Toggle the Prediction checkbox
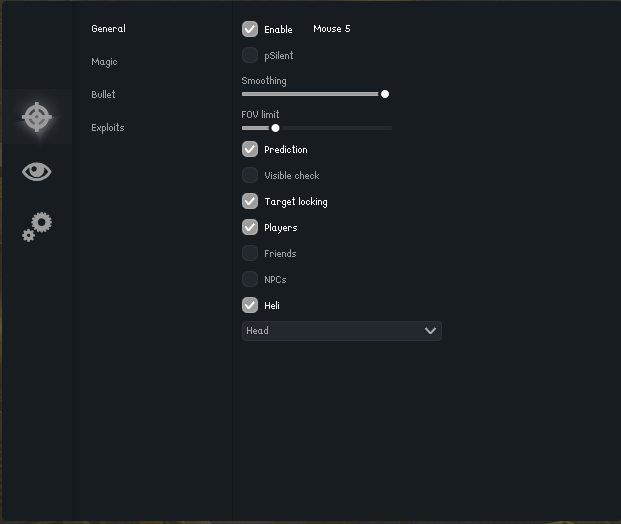This screenshot has width=621, height=524. [x=250, y=149]
